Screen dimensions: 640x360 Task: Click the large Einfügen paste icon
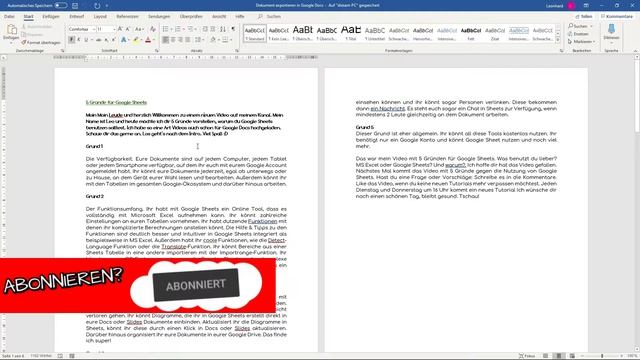coord(11,29)
